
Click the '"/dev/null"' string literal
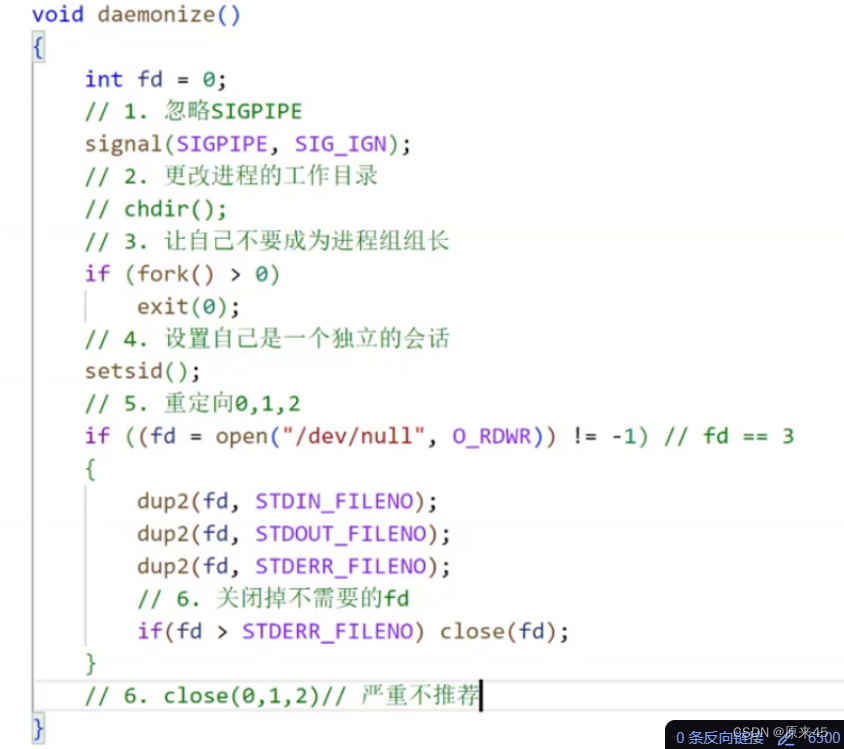tap(353, 436)
